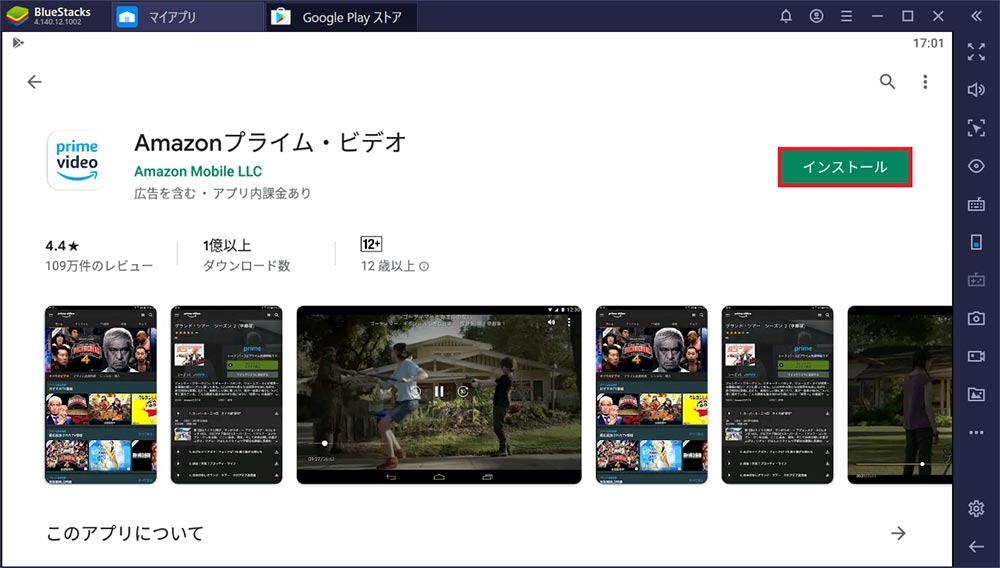Open Play Store search
1000x568 pixels.
[887, 82]
